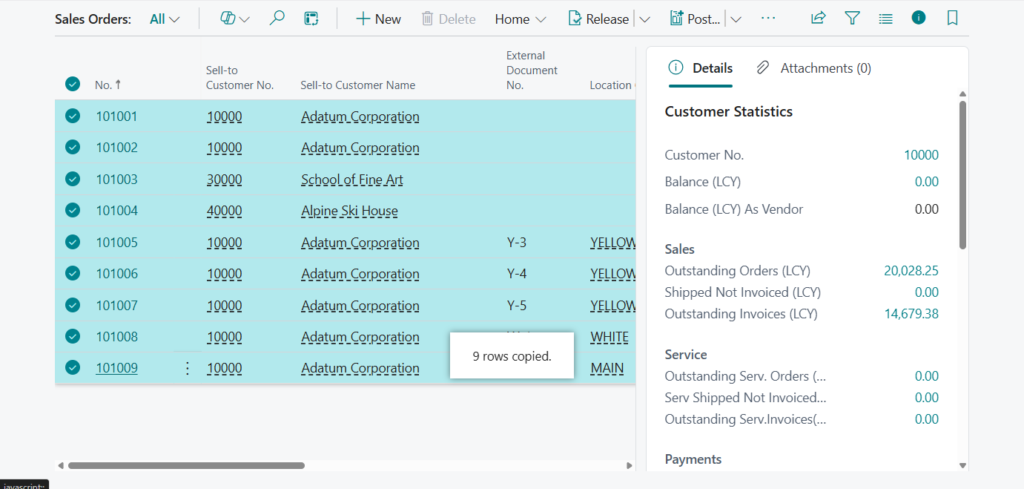Expand the All views dropdown
Viewport: 1024px width, 489px height.
pyautogui.click(x=164, y=19)
